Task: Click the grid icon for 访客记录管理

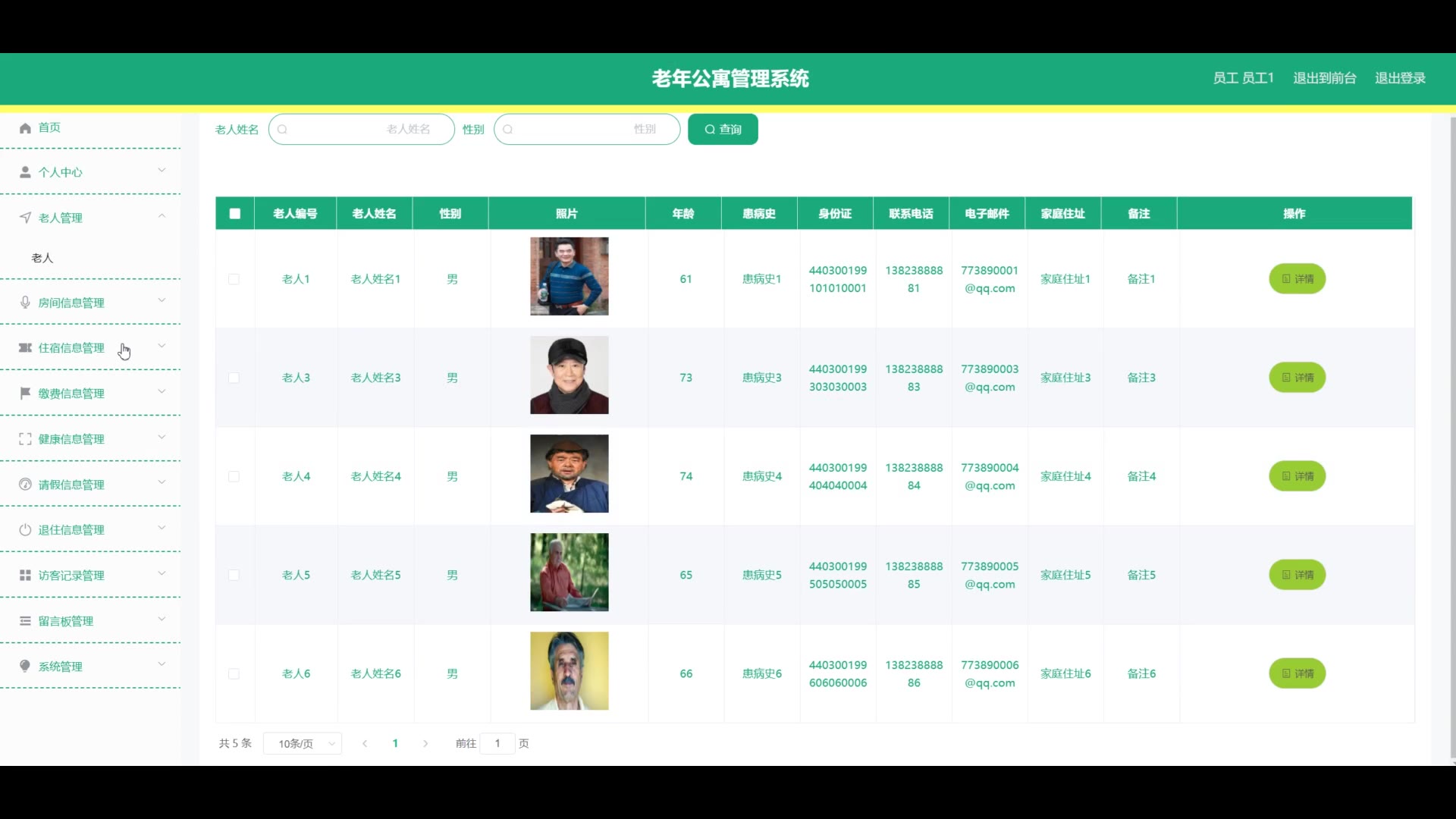Action: [x=25, y=576]
